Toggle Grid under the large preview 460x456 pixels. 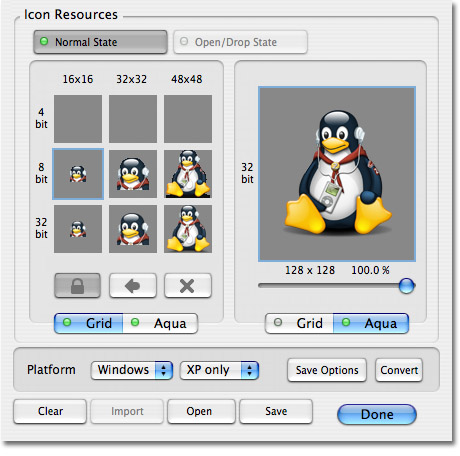299,323
